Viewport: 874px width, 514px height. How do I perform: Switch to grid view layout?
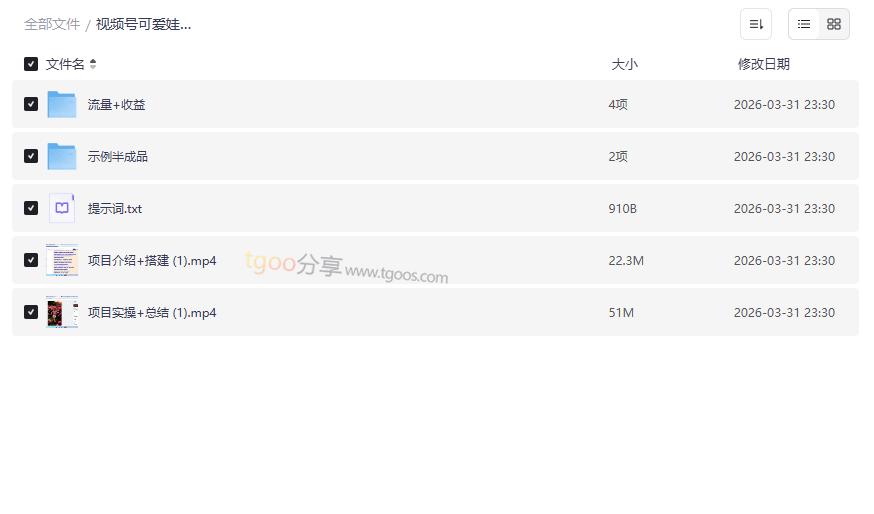click(834, 24)
